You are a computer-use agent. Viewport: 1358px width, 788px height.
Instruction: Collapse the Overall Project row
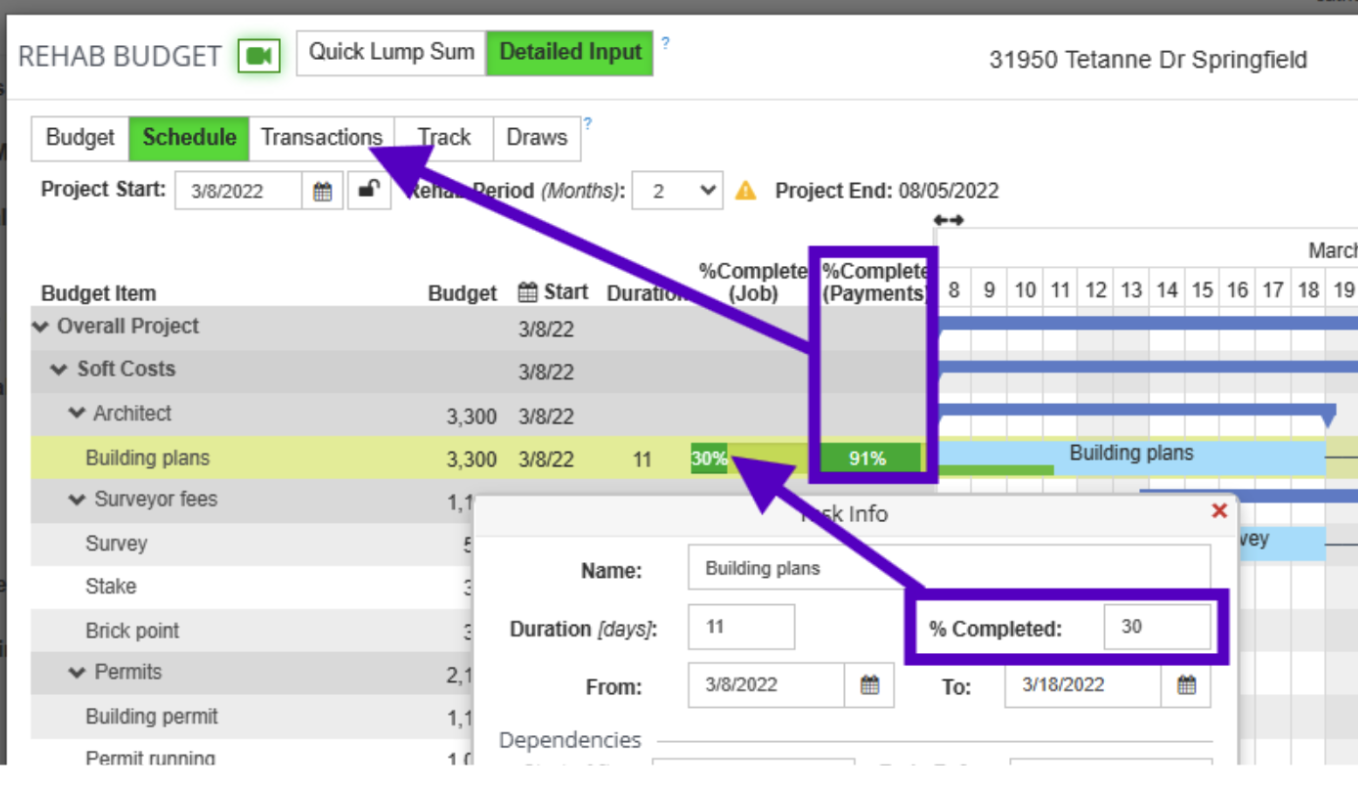[41, 327]
